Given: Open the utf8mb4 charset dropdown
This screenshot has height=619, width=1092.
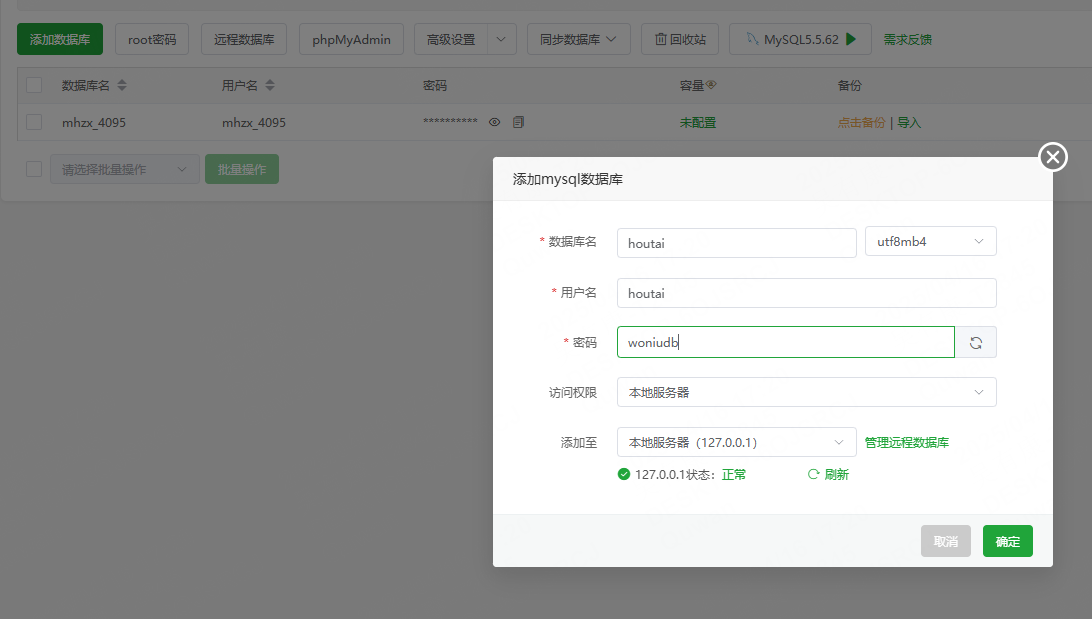Looking at the screenshot, I should pos(930,241).
